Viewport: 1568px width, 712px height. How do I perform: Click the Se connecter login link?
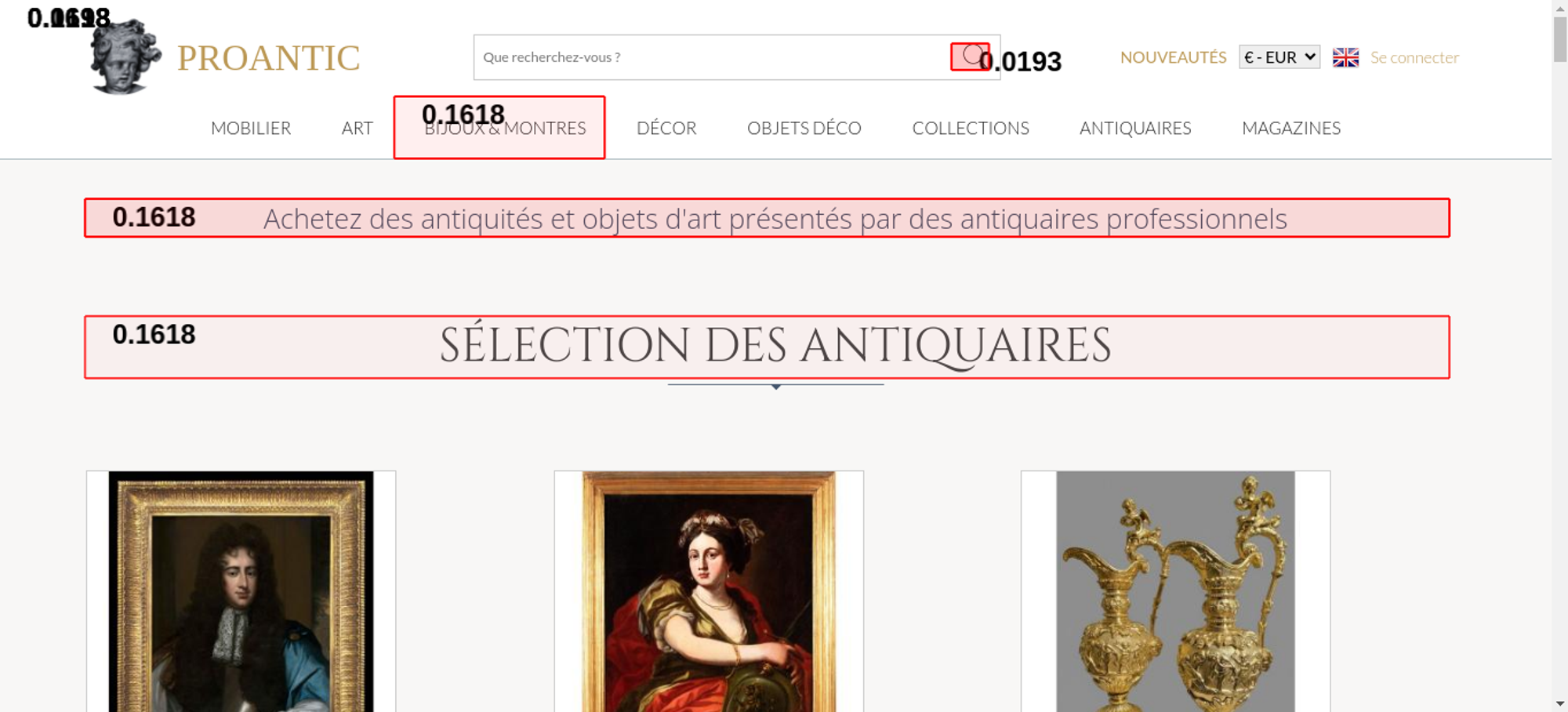click(1414, 57)
